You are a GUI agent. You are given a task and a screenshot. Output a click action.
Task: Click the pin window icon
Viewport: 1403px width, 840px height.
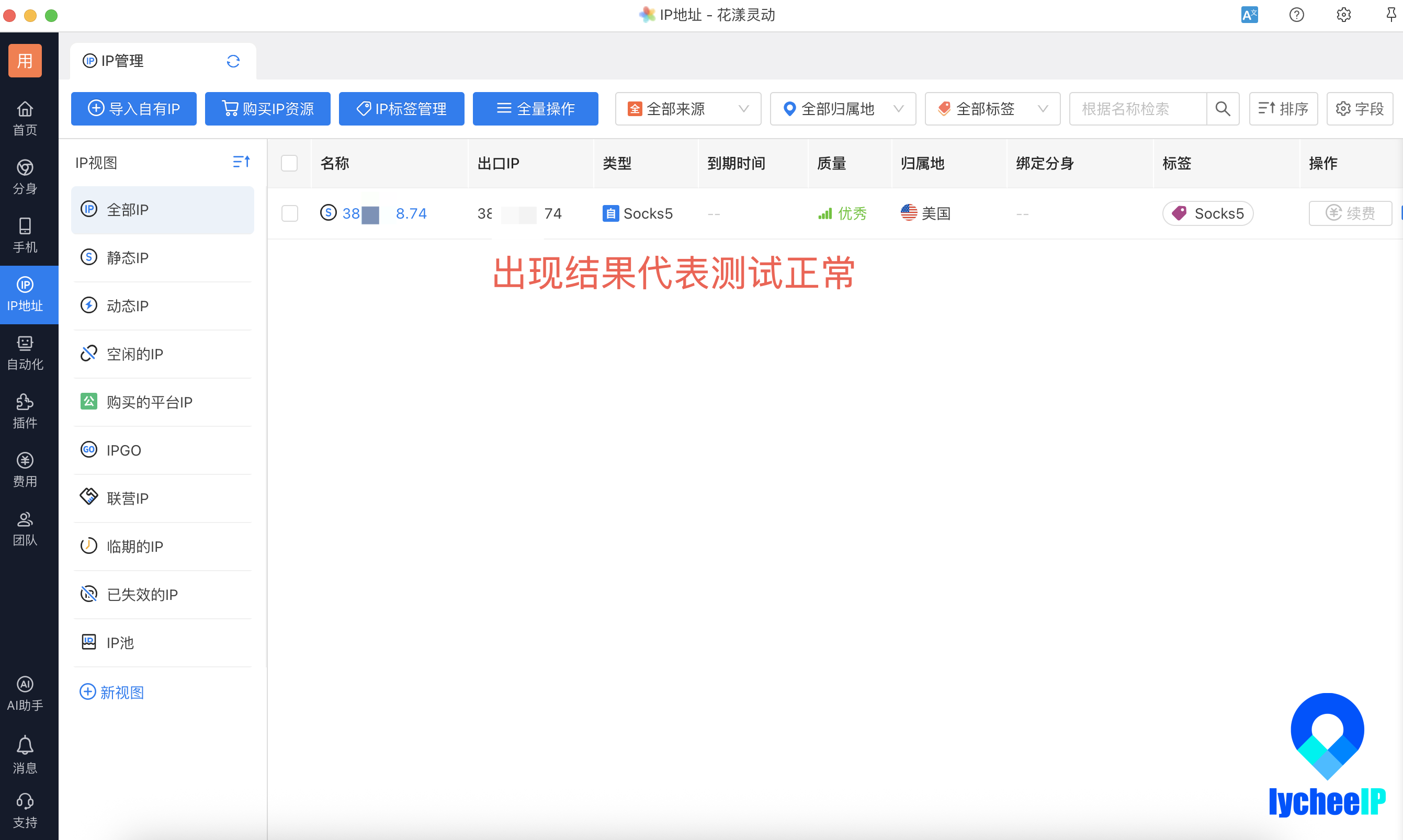pos(1390,15)
